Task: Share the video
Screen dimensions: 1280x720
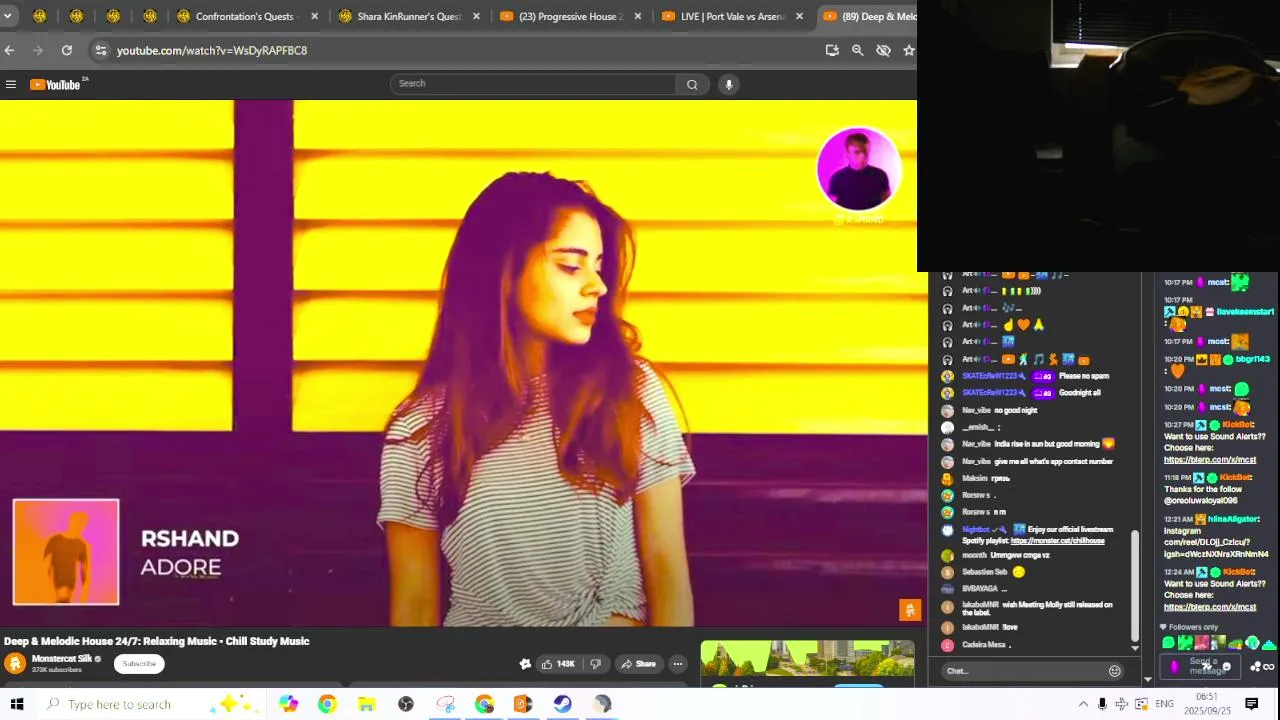Action: pos(638,664)
